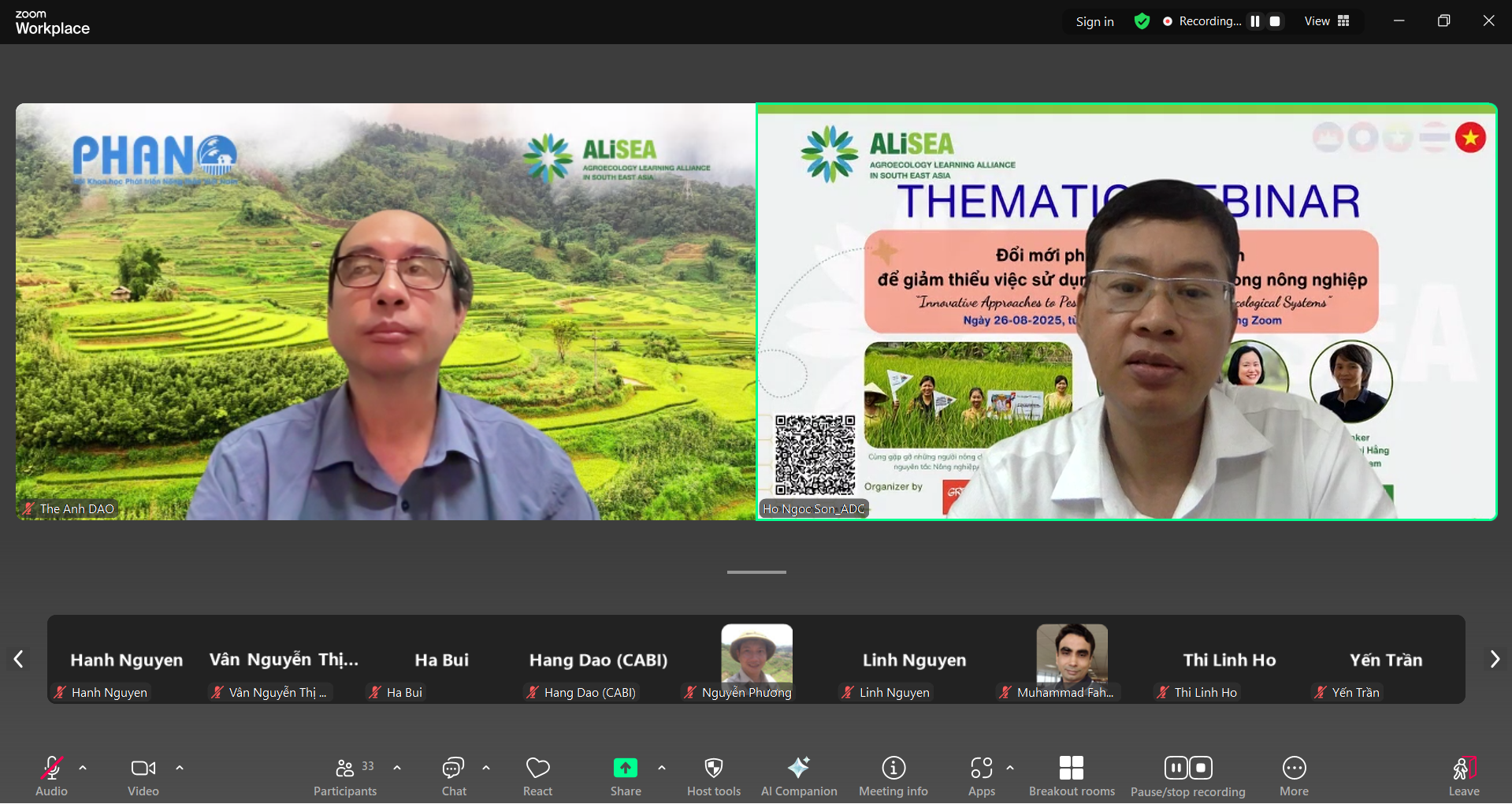Open Breakout rooms
This screenshot has height=804, width=1512.
tap(1072, 776)
